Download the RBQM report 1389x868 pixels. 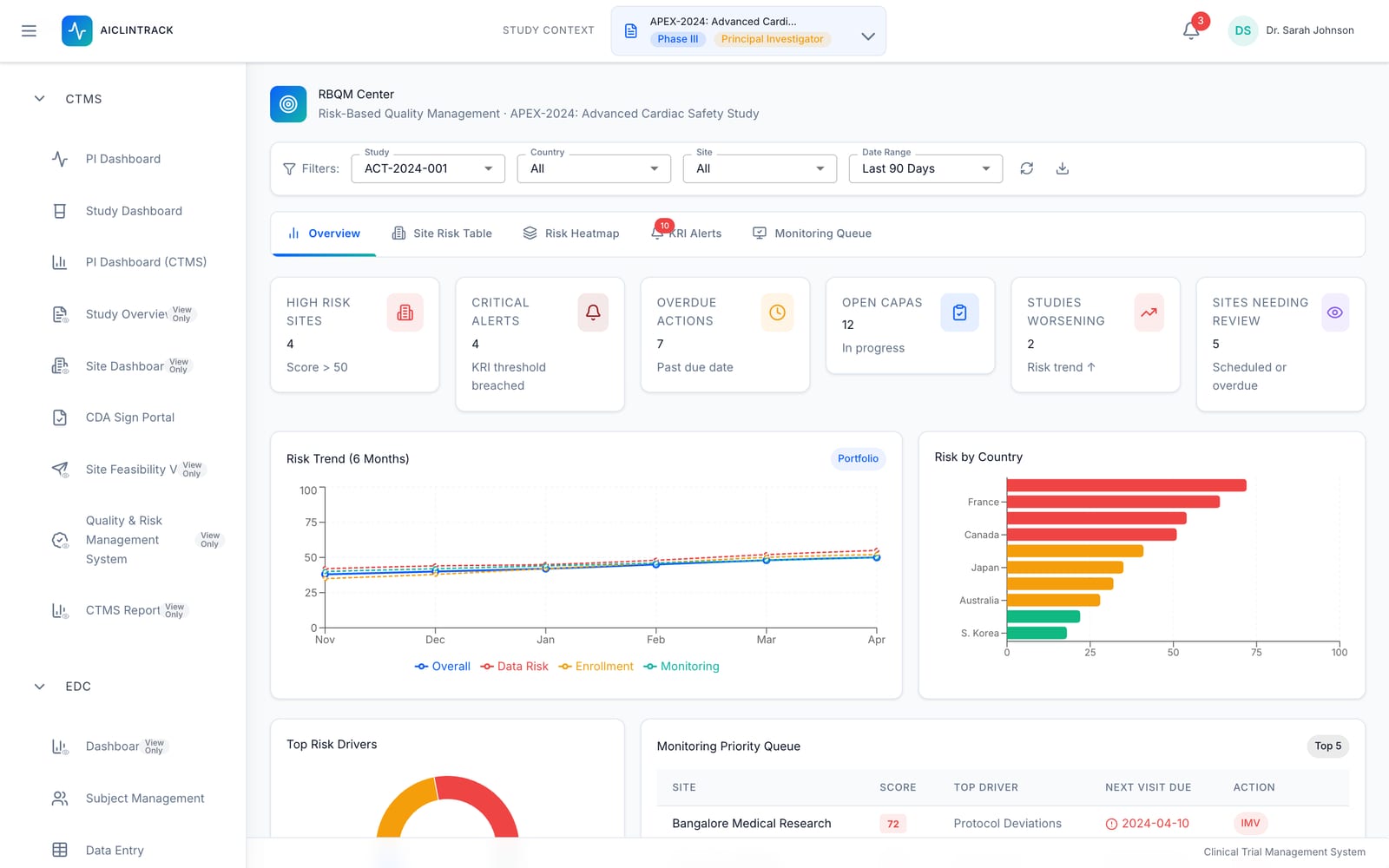[1063, 168]
